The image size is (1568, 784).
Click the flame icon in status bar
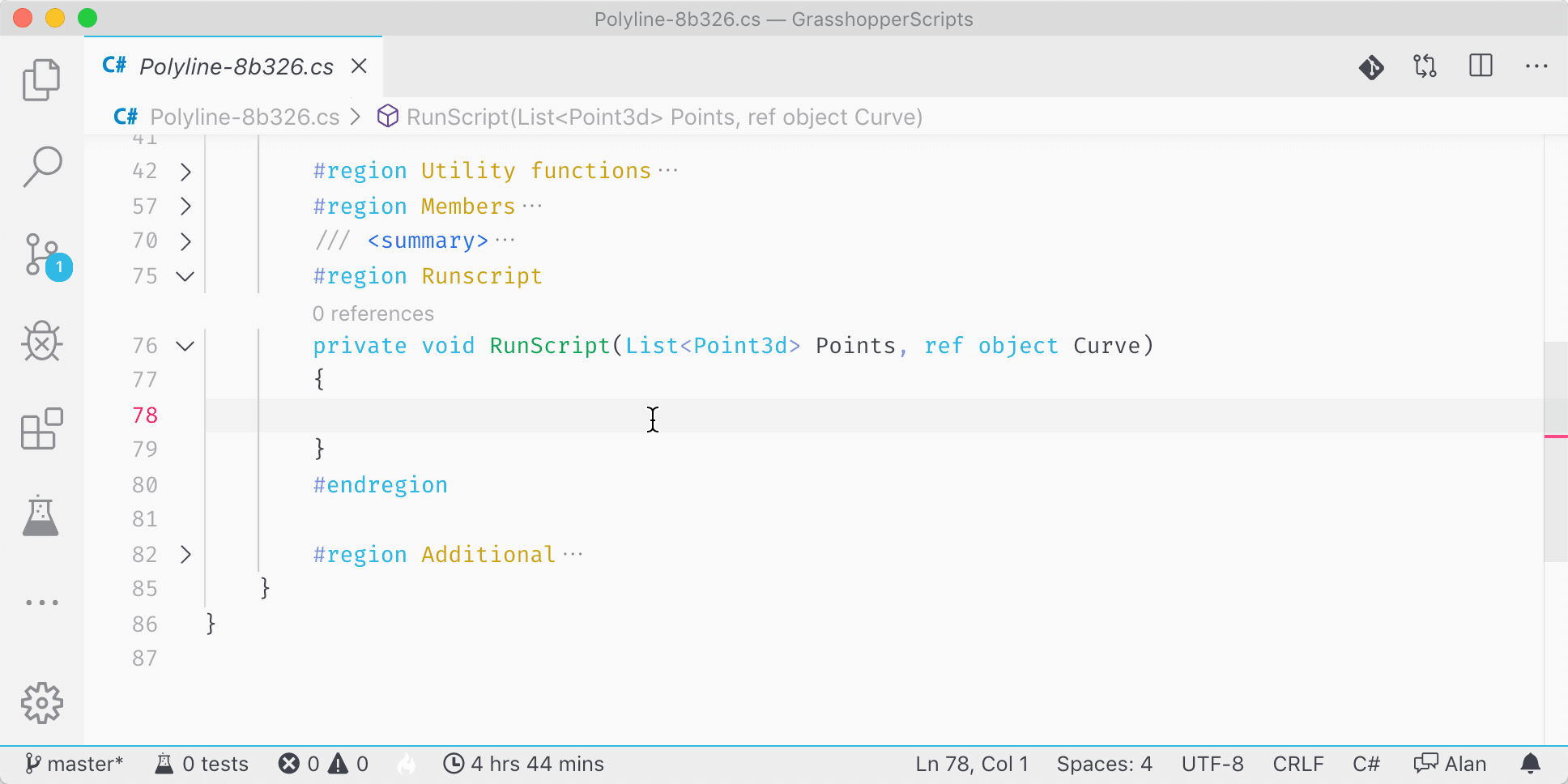pos(407,764)
